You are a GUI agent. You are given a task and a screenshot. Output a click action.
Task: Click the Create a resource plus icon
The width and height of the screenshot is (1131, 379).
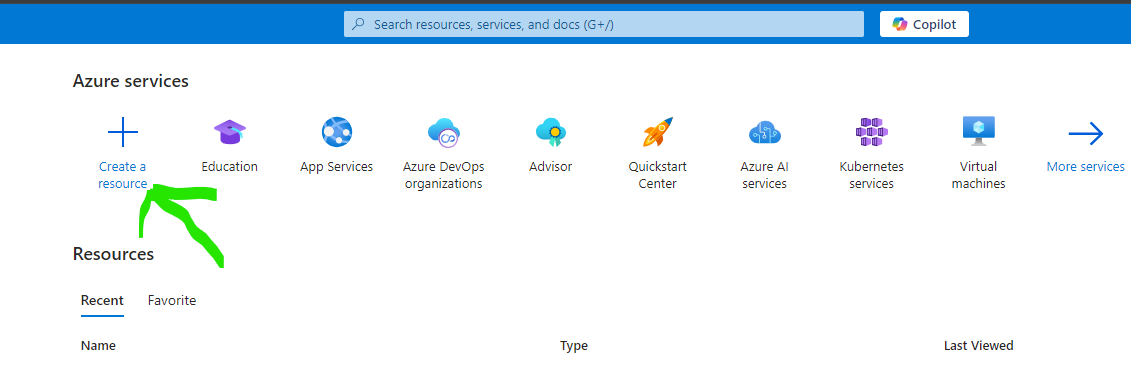click(x=123, y=132)
